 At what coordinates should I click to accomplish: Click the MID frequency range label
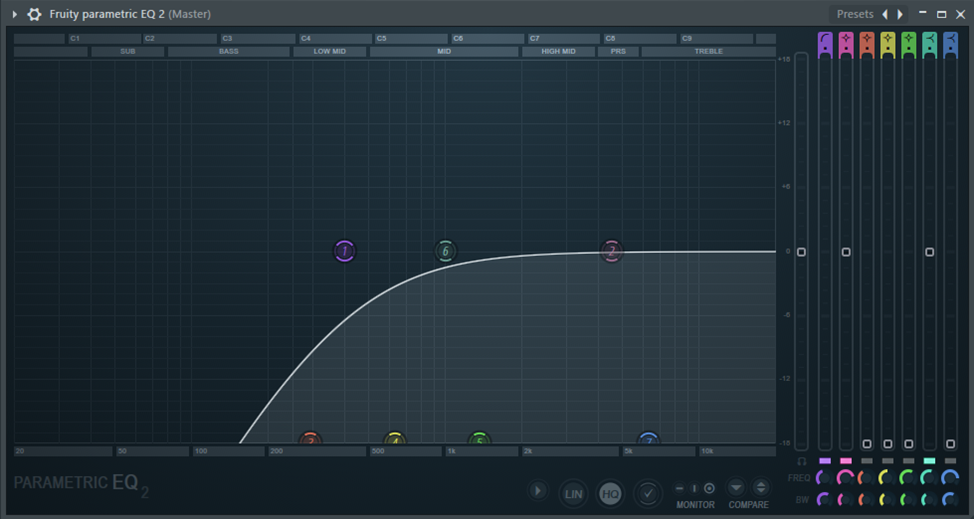[x=444, y=52]
